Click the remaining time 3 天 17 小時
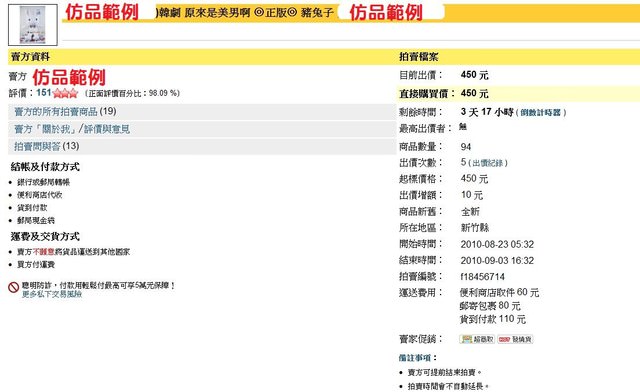This screenshot has width=640, height=392. tap(487, 112)
